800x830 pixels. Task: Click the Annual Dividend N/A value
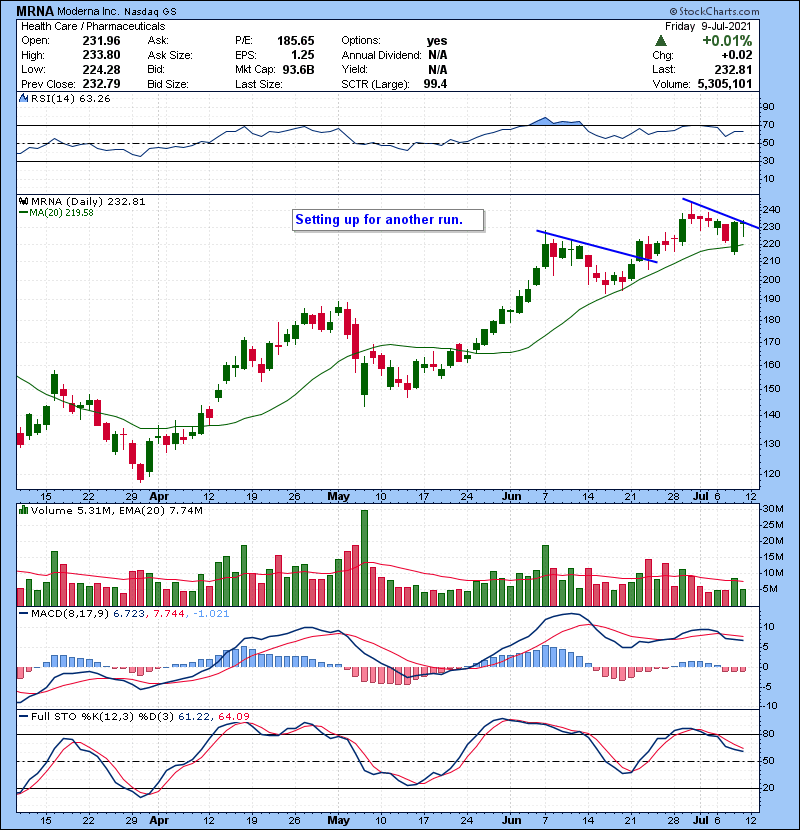pos(437,55)
